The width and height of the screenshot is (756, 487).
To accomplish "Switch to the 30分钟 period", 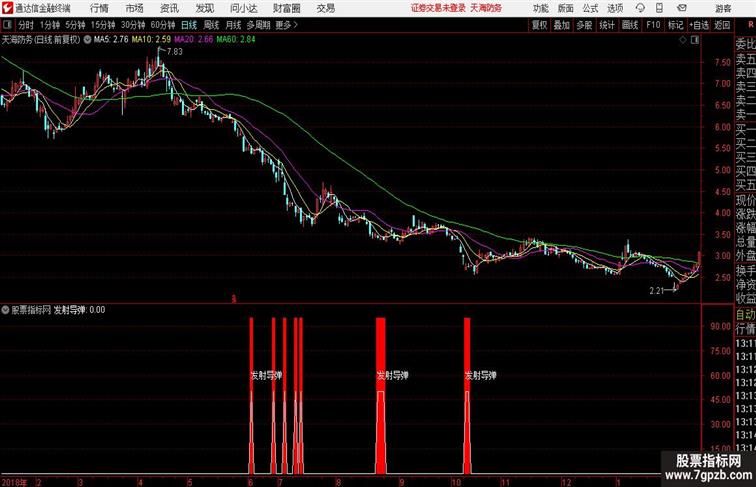I will click(x=133, y=25).
